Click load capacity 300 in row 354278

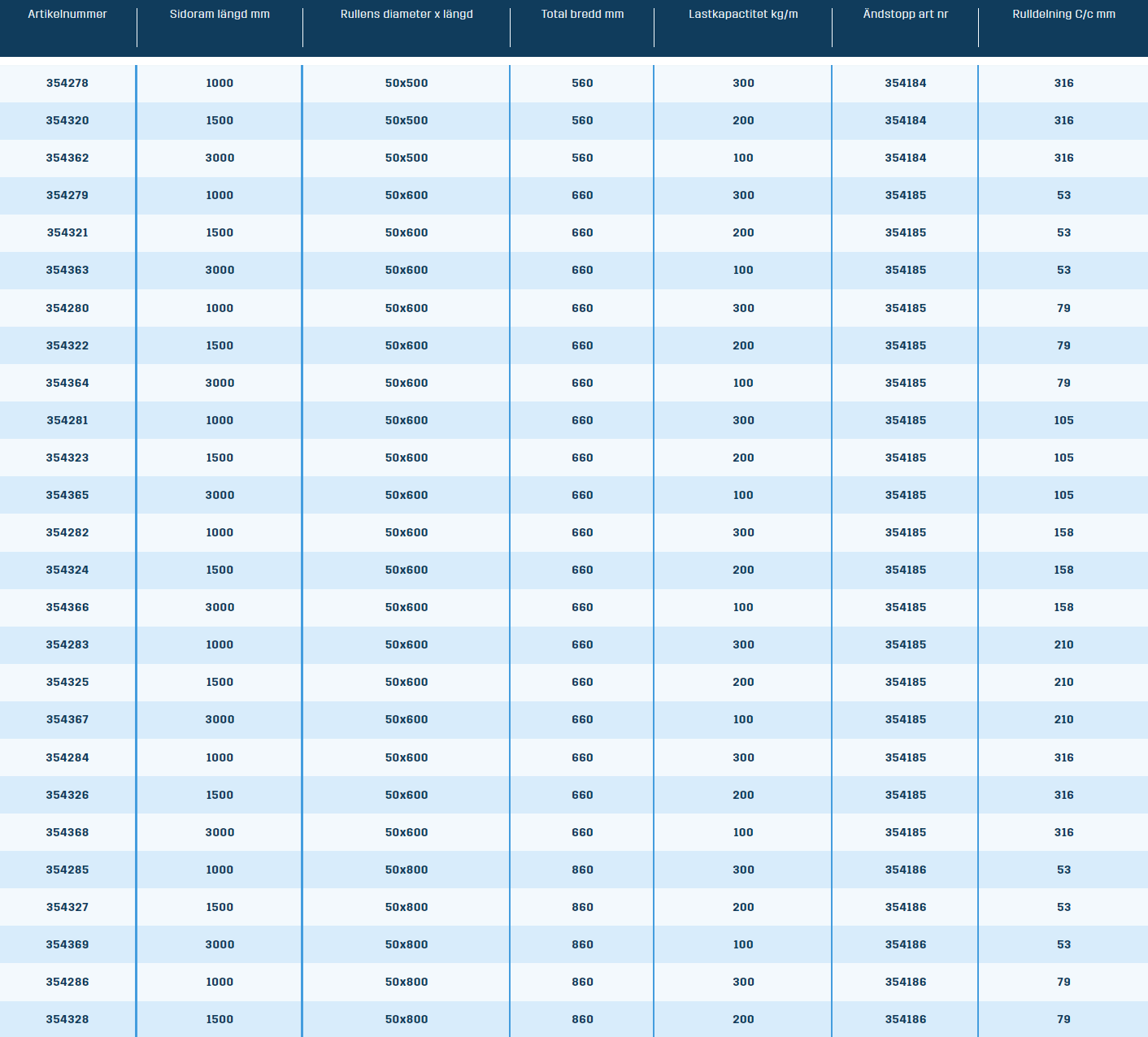point(743,83)
